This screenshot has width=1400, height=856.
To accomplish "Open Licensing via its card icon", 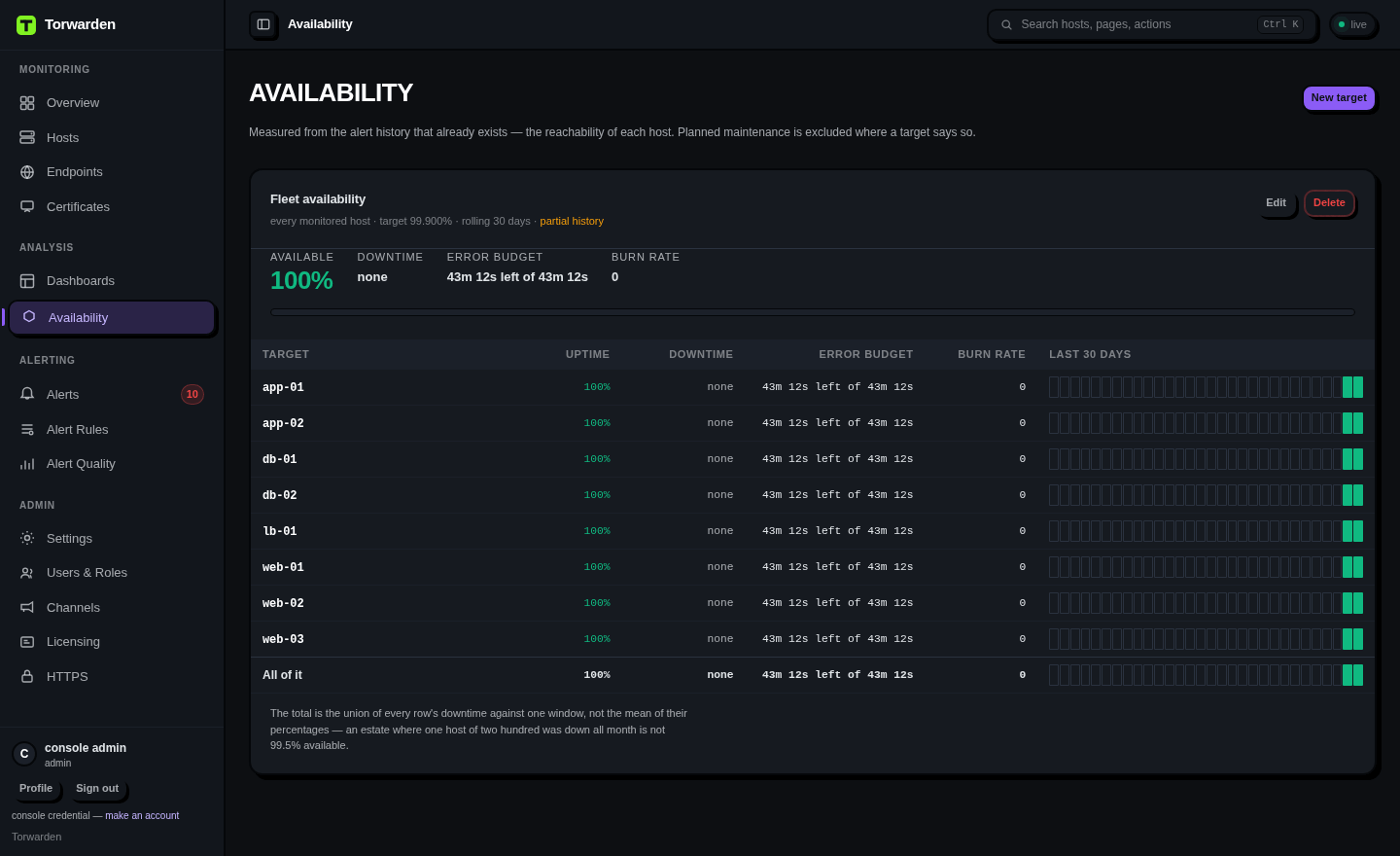I will coord(27,642).
